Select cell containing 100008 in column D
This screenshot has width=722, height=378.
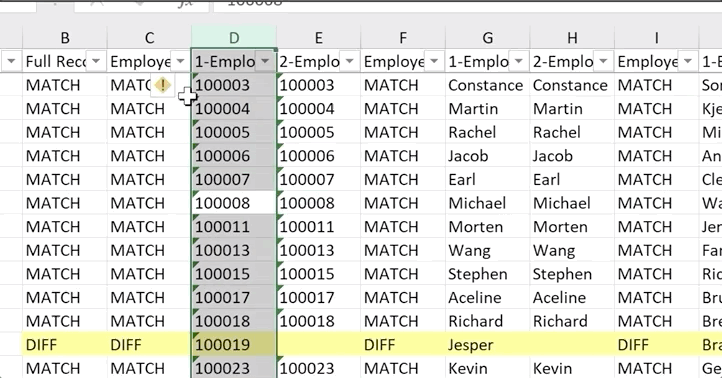[234, 203]
